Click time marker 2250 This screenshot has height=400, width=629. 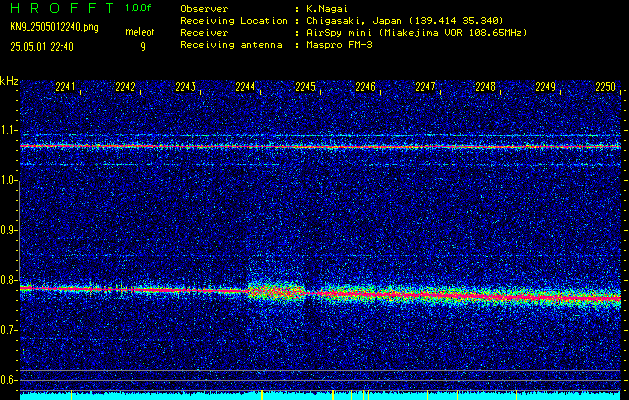605,87
